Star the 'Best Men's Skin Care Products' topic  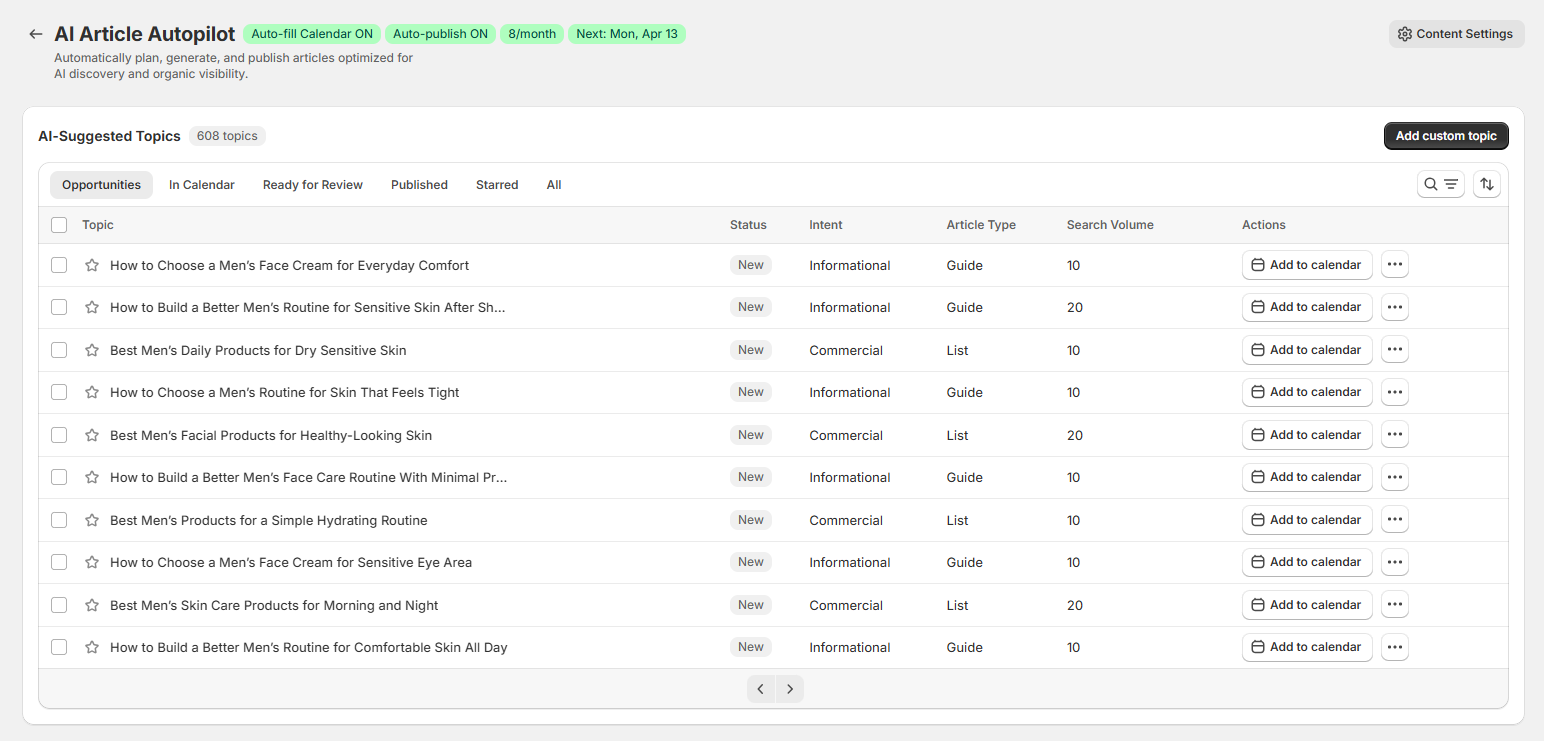[92, 605]
